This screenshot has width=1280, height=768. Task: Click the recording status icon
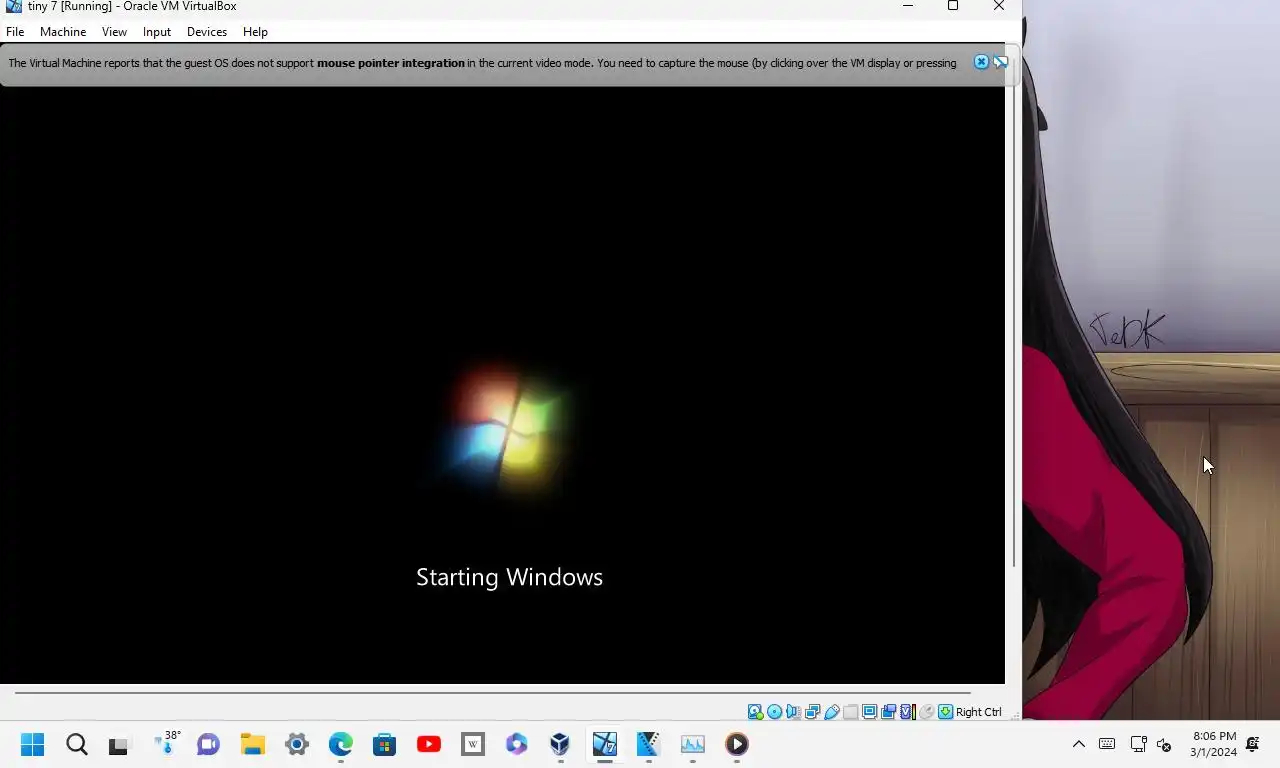pyautogui.click(x=888, y=712)
